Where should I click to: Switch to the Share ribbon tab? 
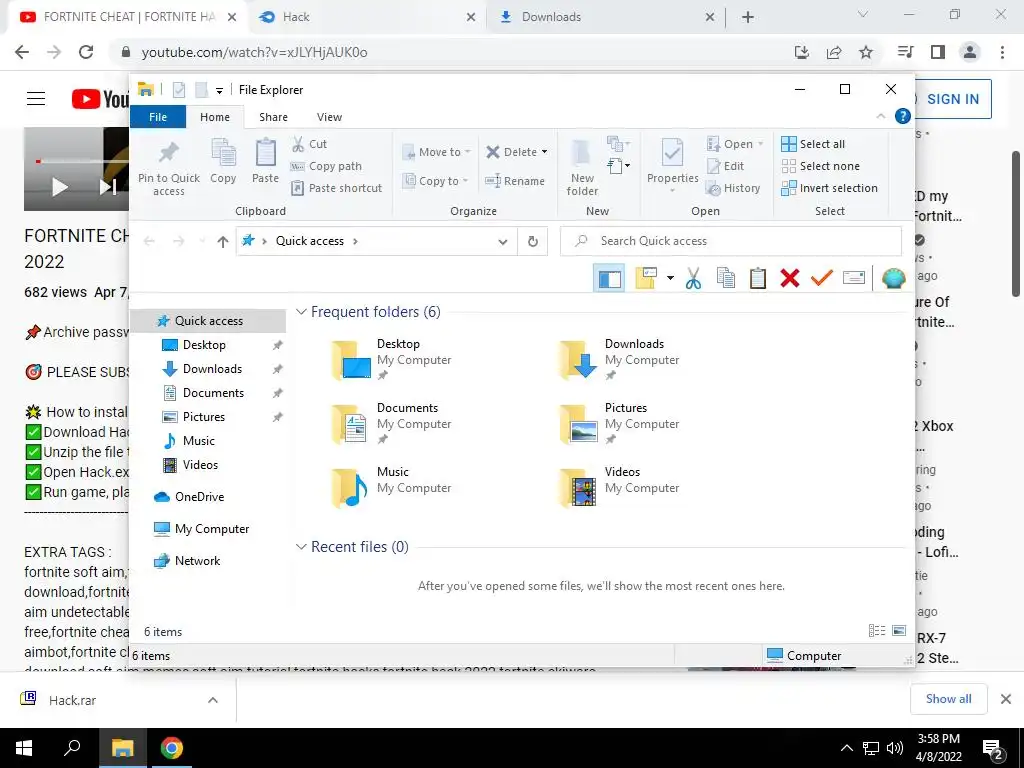coord(273,117)
